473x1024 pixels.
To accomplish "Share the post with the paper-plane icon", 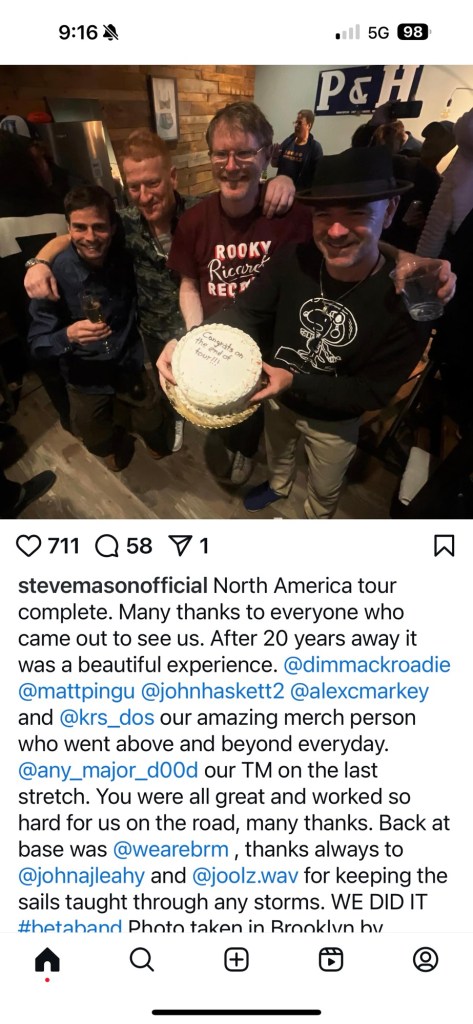I will (178, 546).
